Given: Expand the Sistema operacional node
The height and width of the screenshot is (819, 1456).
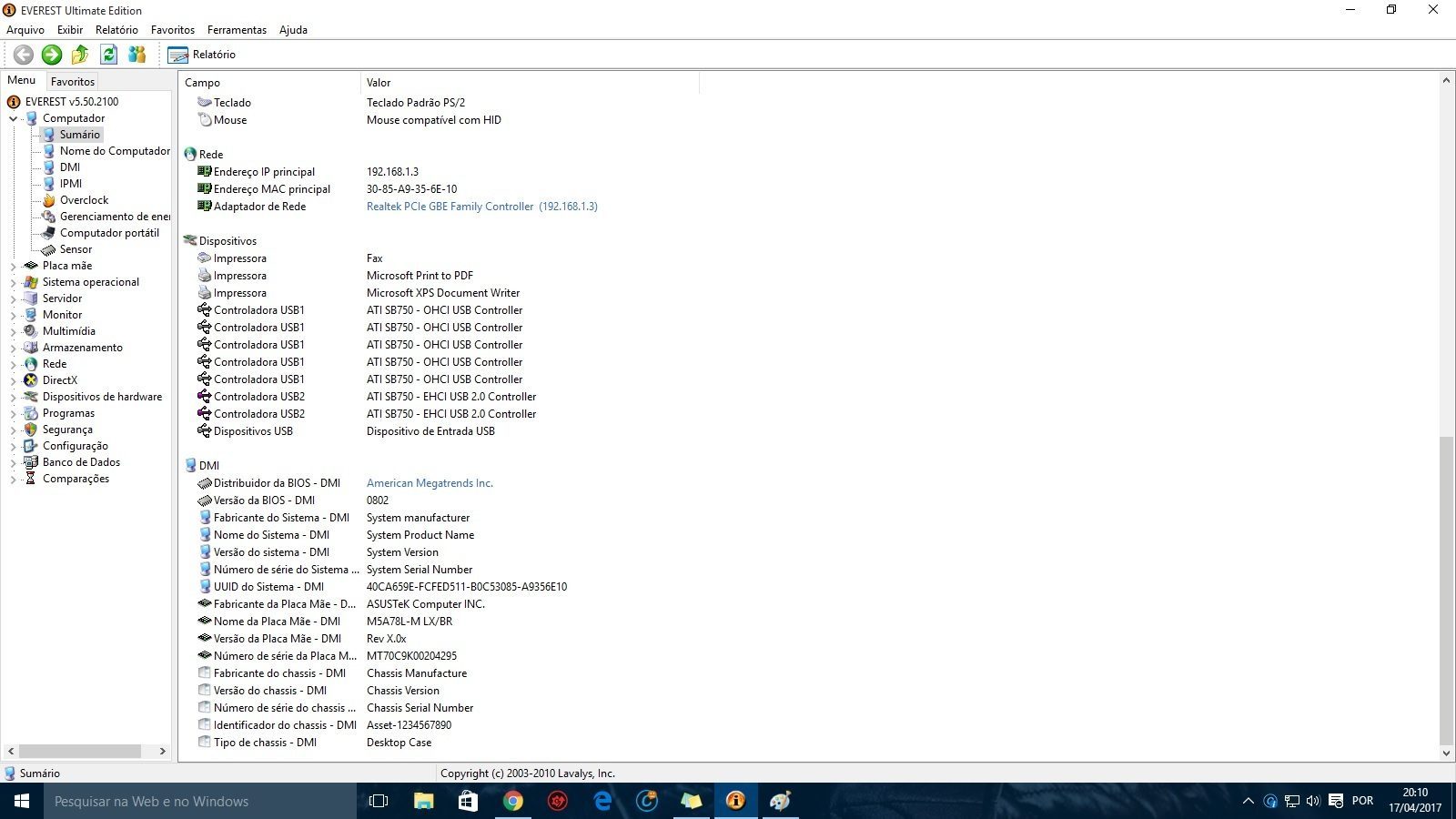Looking at the screenshot, I should coord(13,282).
